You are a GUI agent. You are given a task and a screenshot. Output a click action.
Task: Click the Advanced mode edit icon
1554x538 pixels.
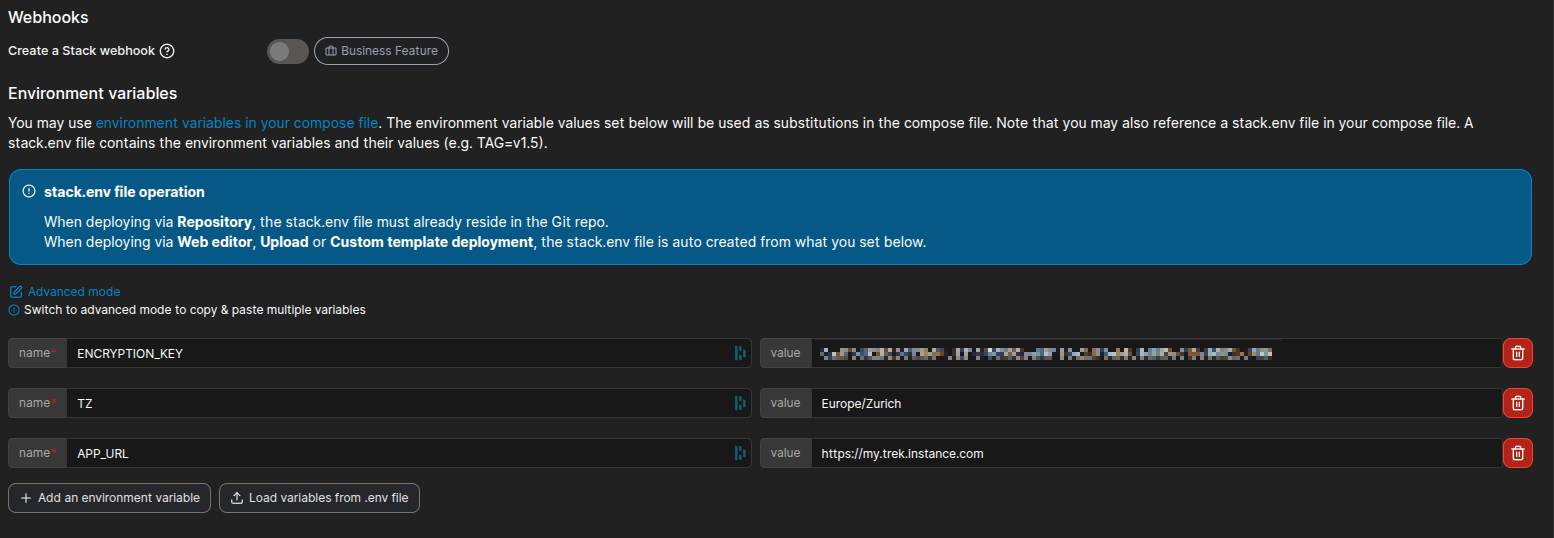coord(15,292)
